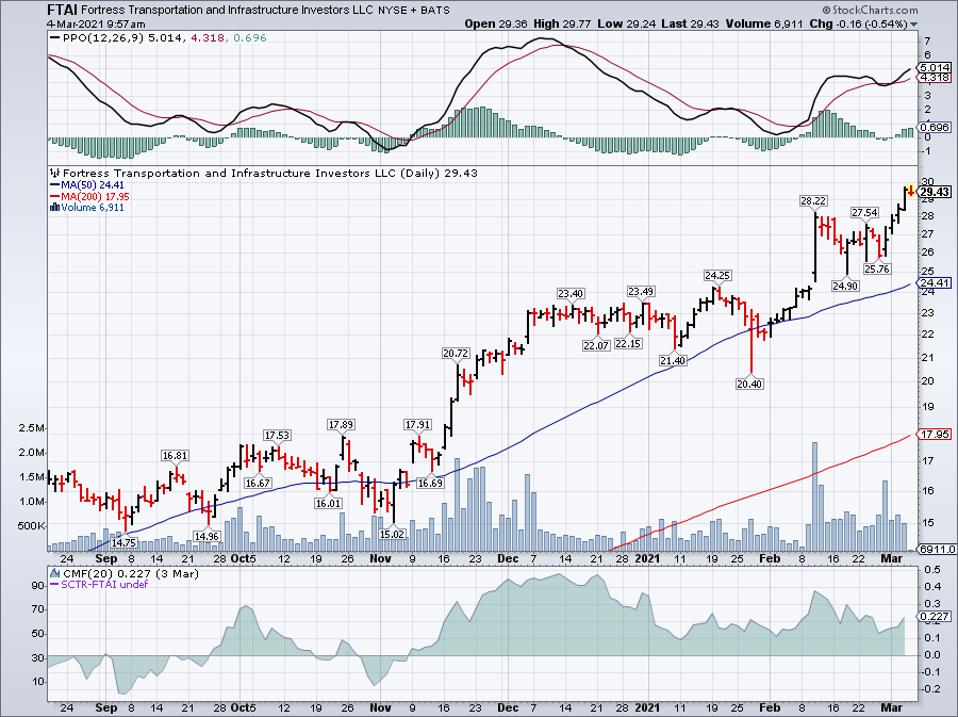Click the CMF area icon in lower panel
958x717 pixels.
point(54,573)
